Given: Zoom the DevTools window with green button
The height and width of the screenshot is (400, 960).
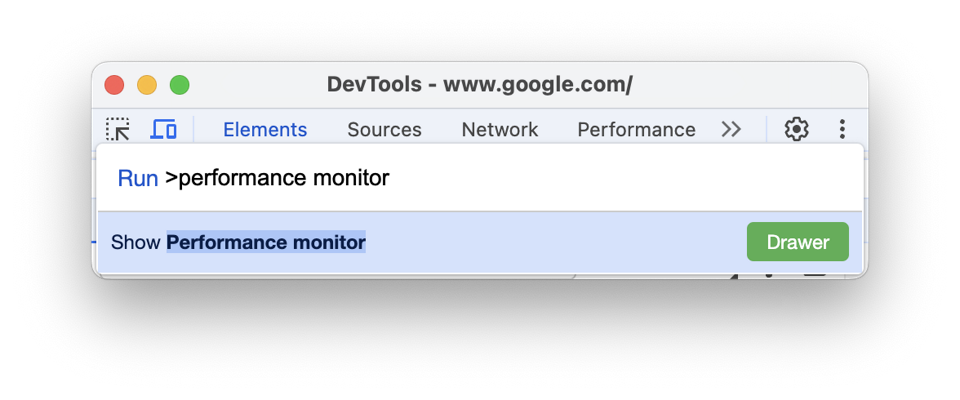Looking at the screenshot, I should [179, 85].
